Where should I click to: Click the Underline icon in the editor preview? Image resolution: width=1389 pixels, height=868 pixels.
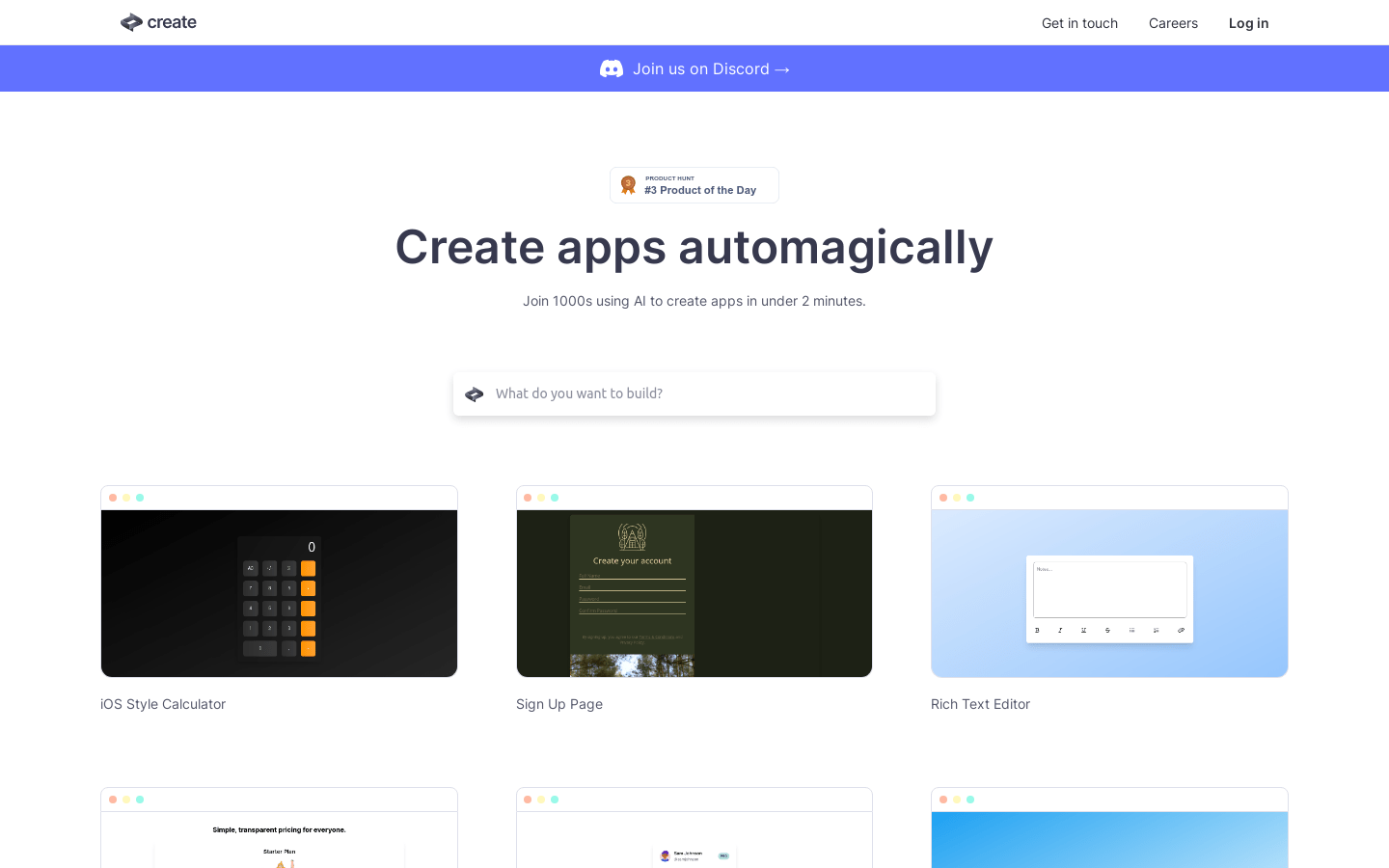[x=1084, y=630]
